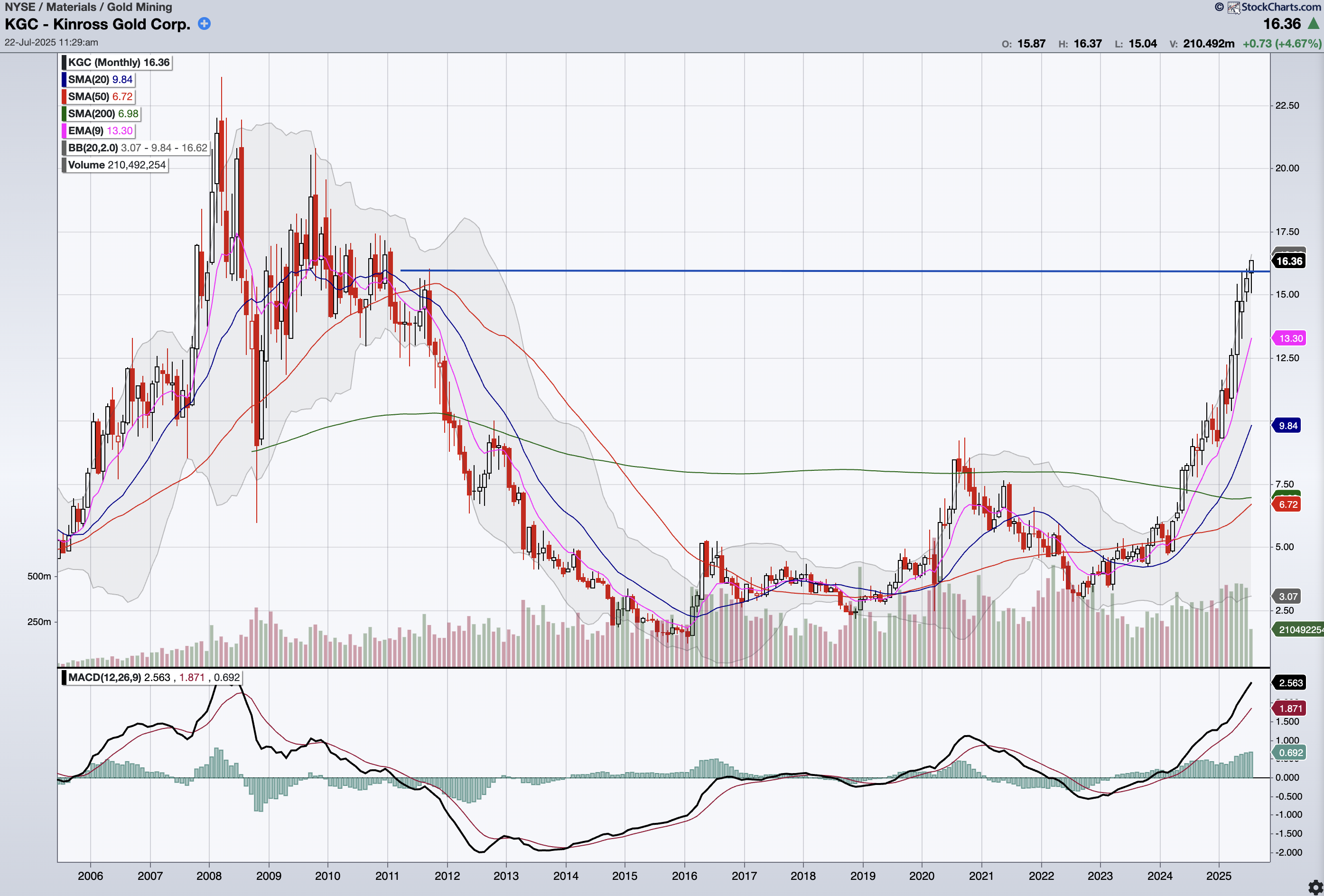Click the 2025 label on the time axis
This screenshot has width=1324, height=896.
(1219, 876)
